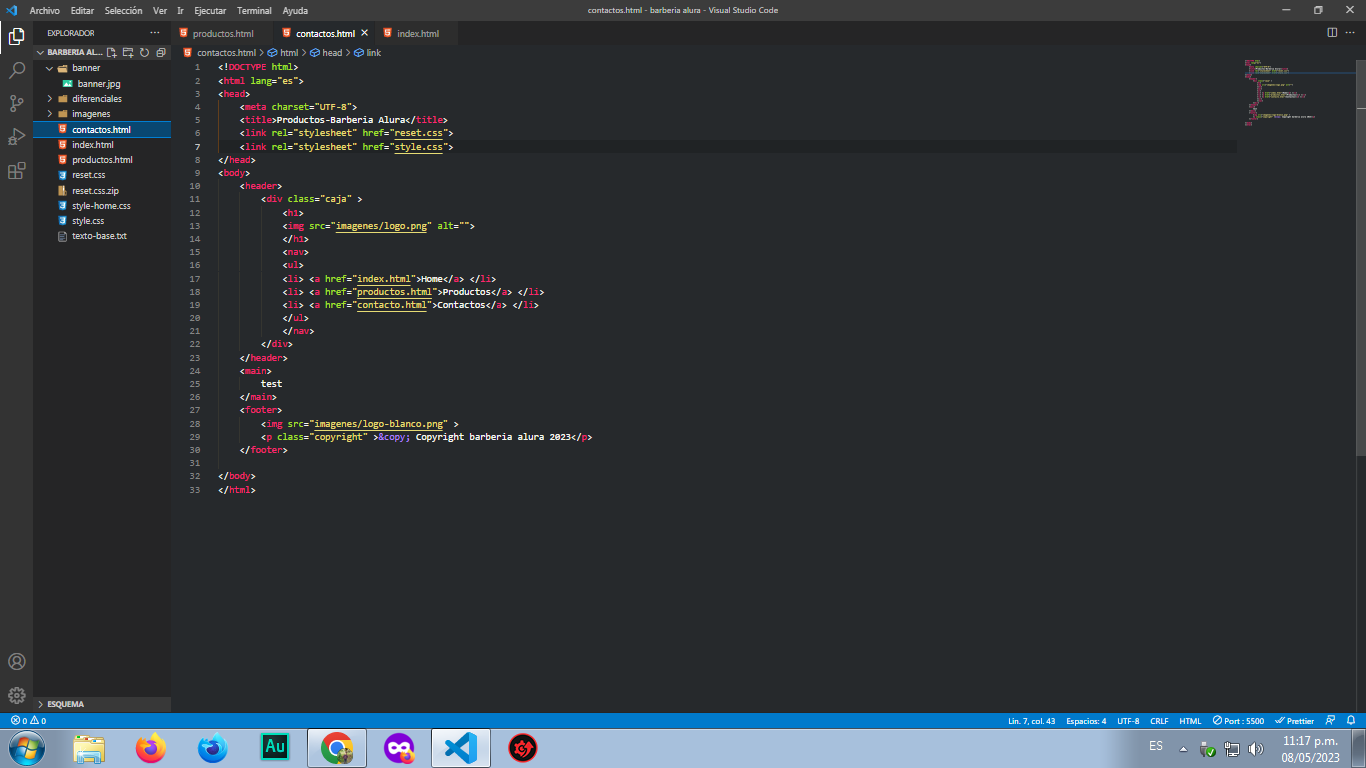Viewport: 1366px width, 768px height.
Task: Collapse all folders in explorer
Action: (x=160, y=52)
